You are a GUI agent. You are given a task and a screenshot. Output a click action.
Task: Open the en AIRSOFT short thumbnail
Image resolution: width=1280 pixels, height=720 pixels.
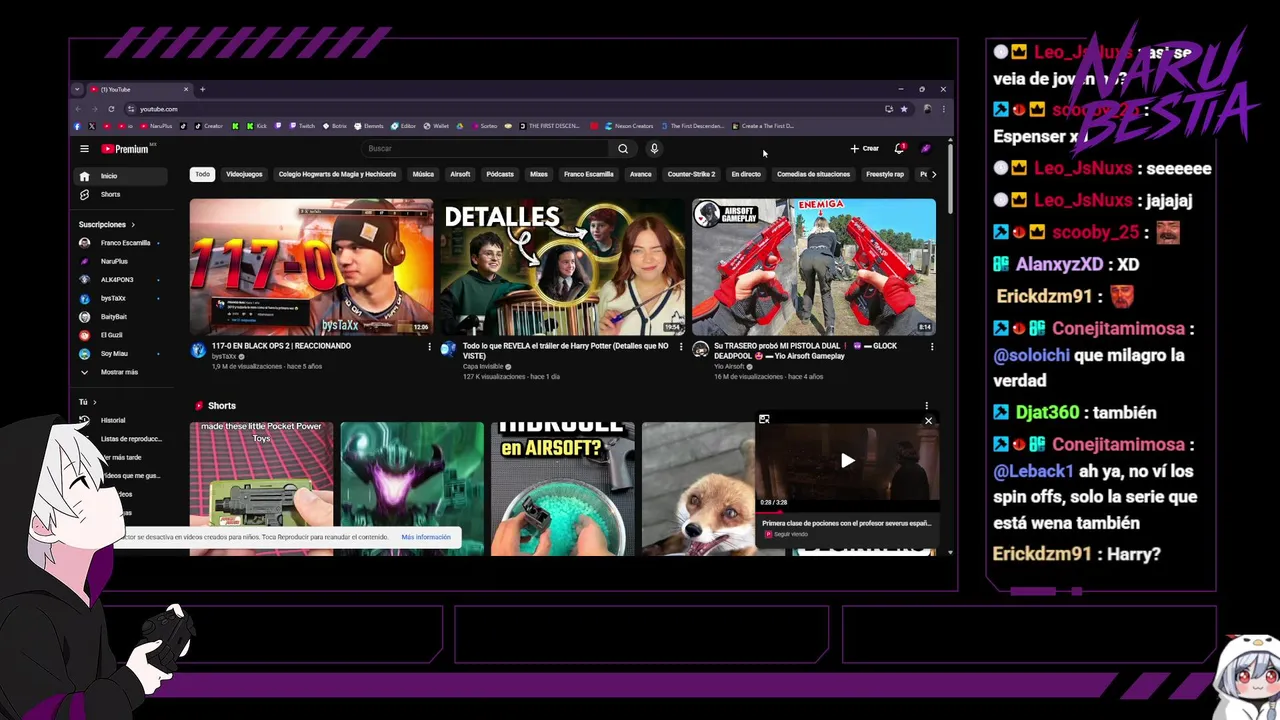pos(562,488)
